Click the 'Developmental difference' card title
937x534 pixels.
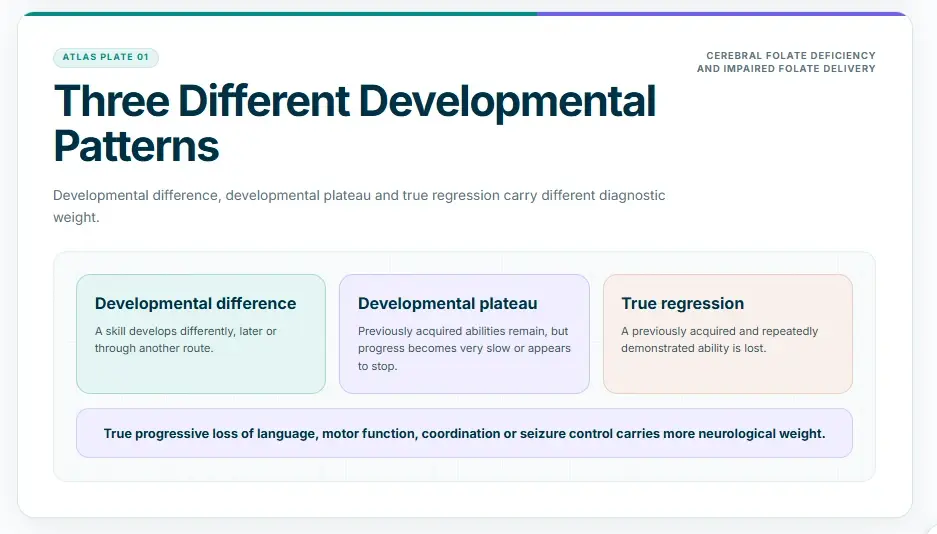(195, 303)
